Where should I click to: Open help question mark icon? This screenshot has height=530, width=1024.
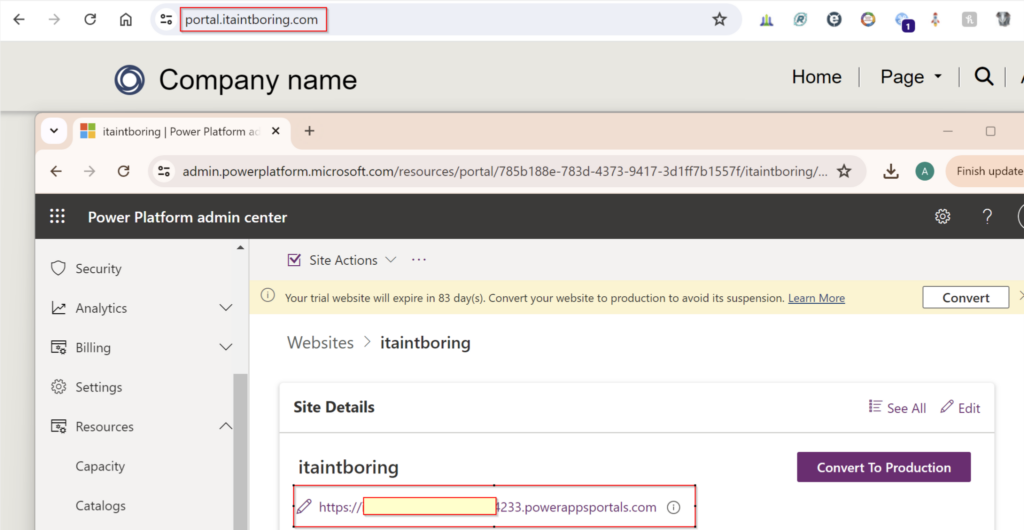click(x=987, y=217)
